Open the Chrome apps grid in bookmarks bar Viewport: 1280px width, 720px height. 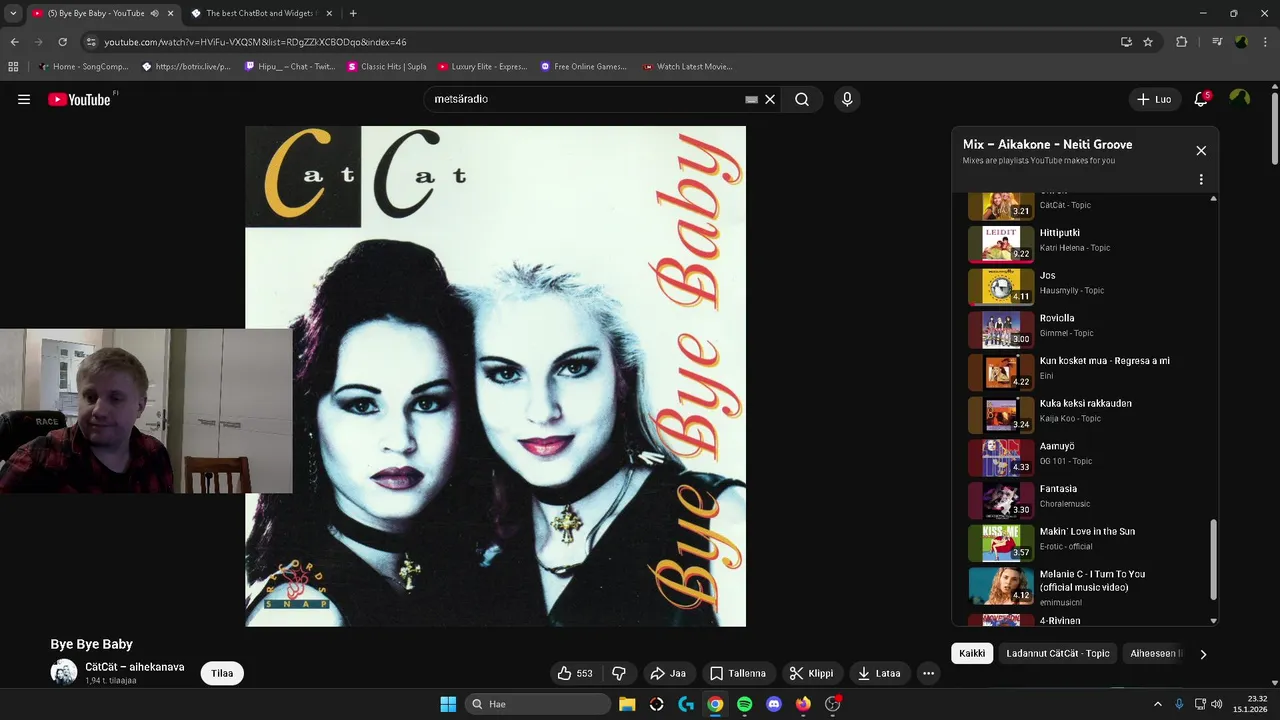click(13, 67)
